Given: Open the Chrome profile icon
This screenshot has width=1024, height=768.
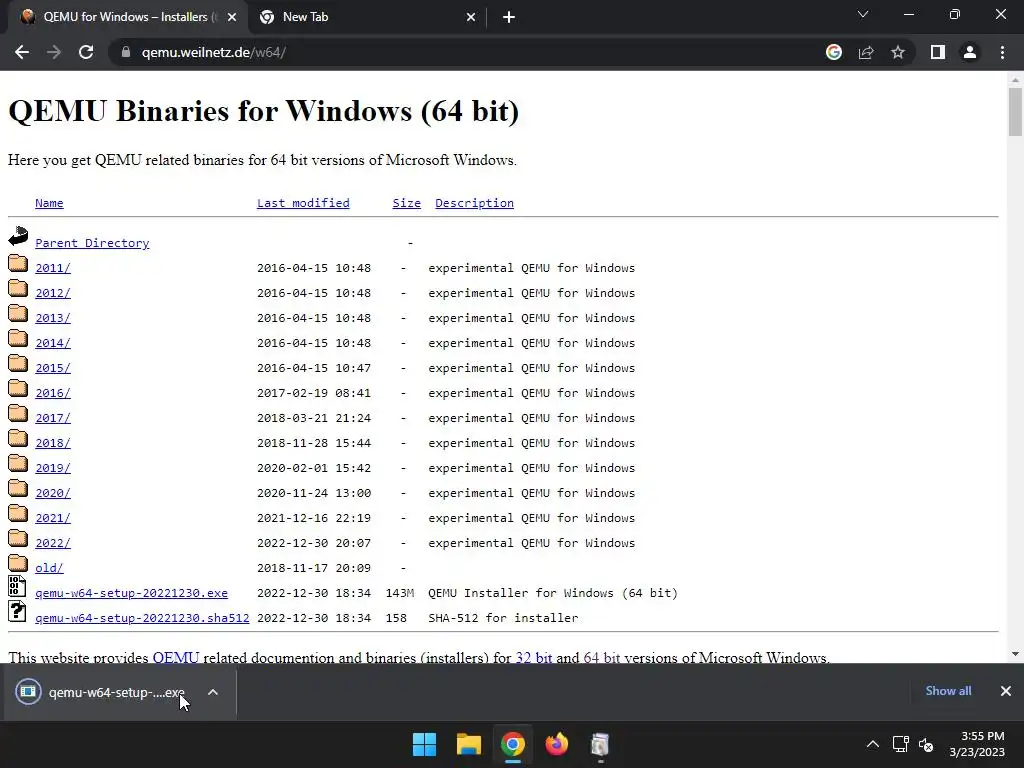Looking at the screenshot, I should 970,52.
